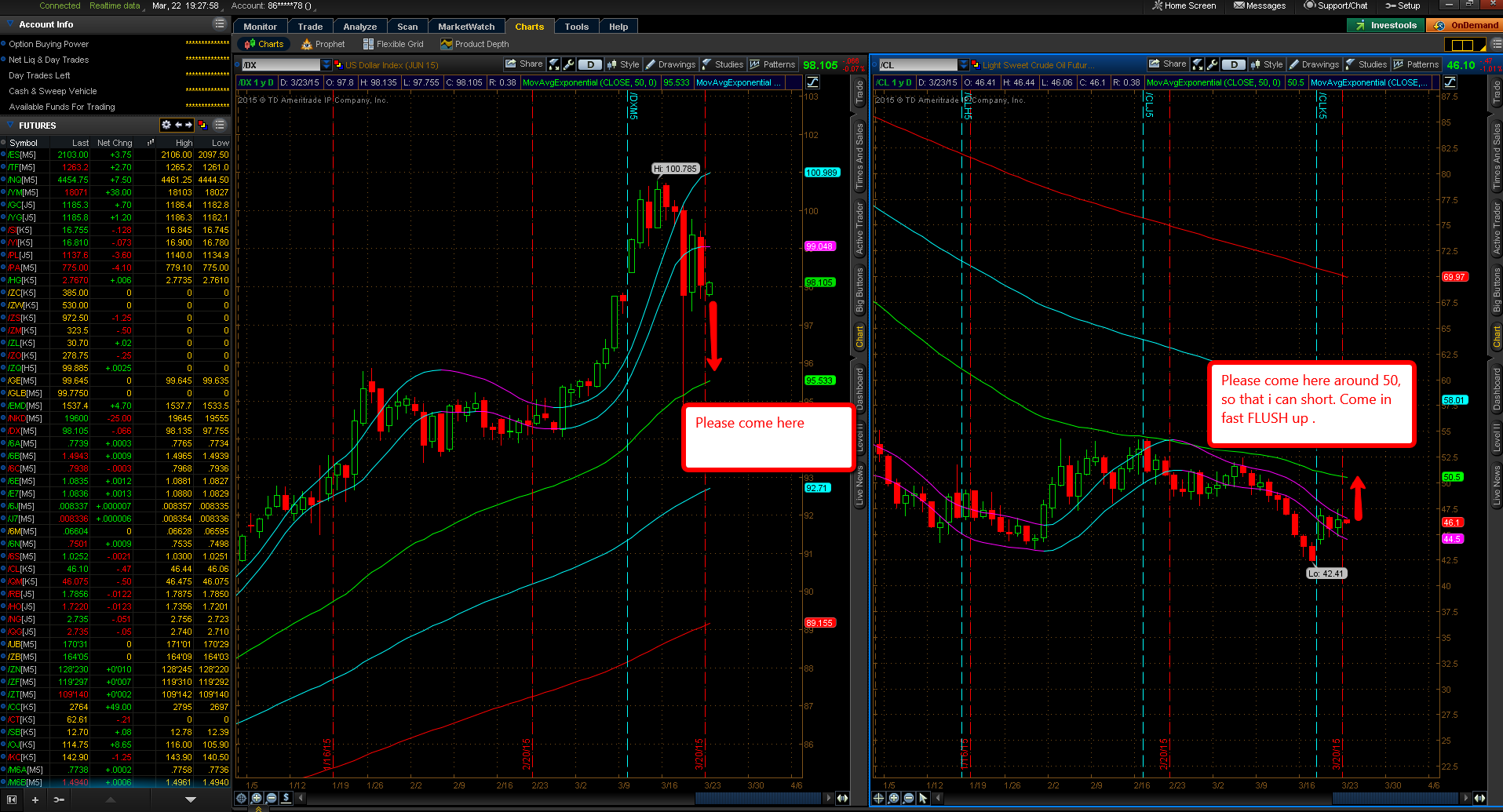Click the zoom in icon under /DX chart
Image resolution: width=1503 pixels, height=812 pixels.
257,798
